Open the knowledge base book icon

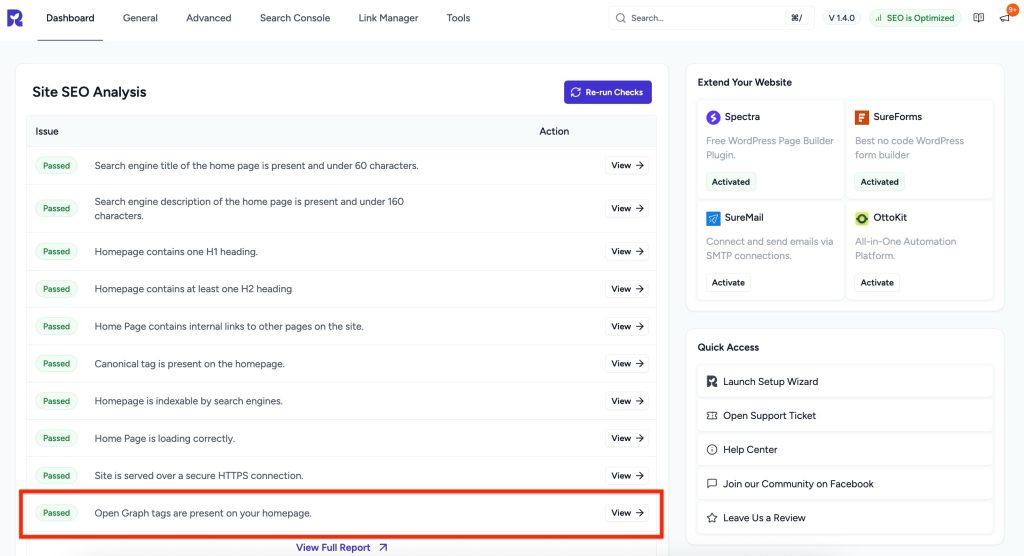click(x=978, y=18)
